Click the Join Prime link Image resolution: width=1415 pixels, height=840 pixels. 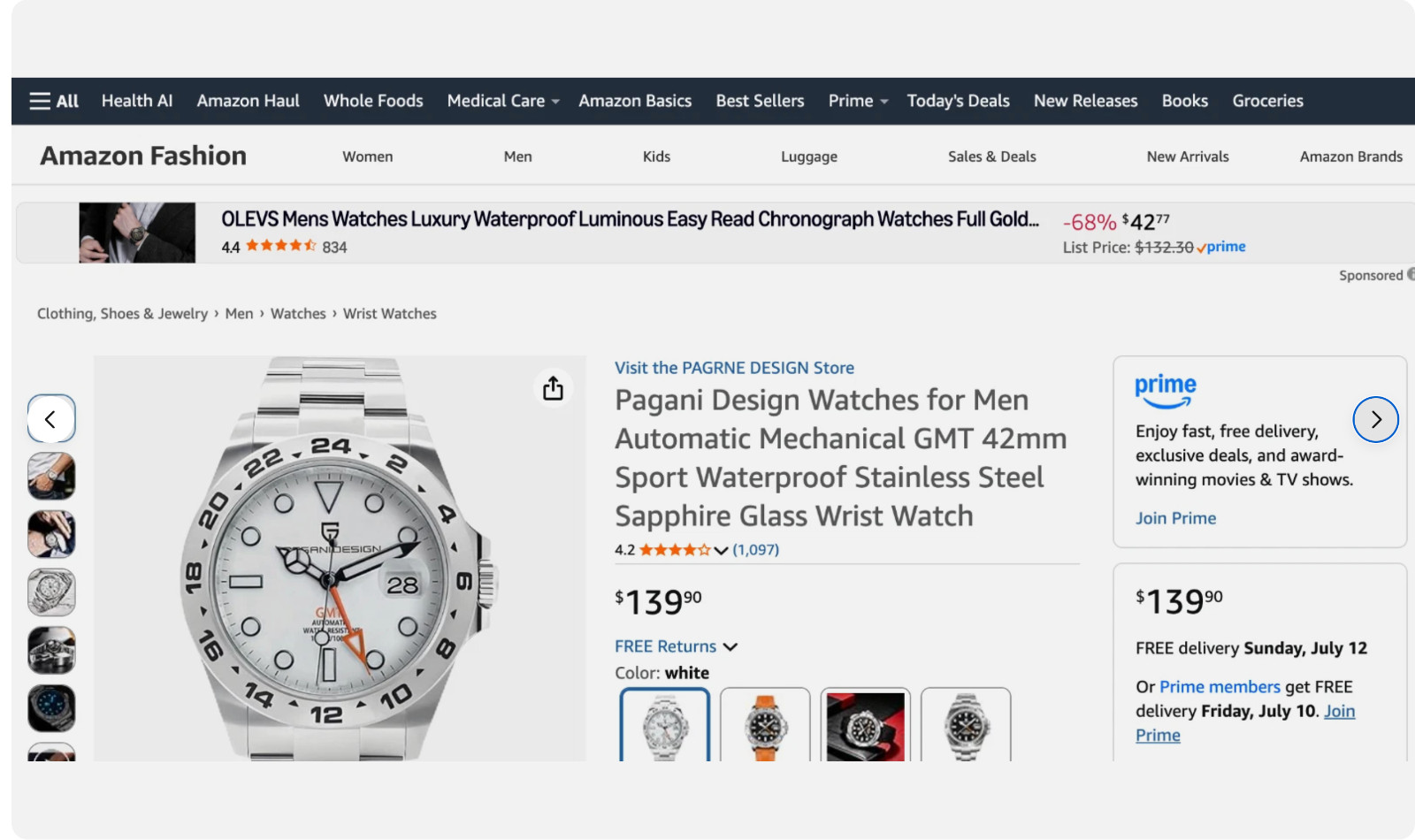pyautogui.click(x=1175, y=518)
